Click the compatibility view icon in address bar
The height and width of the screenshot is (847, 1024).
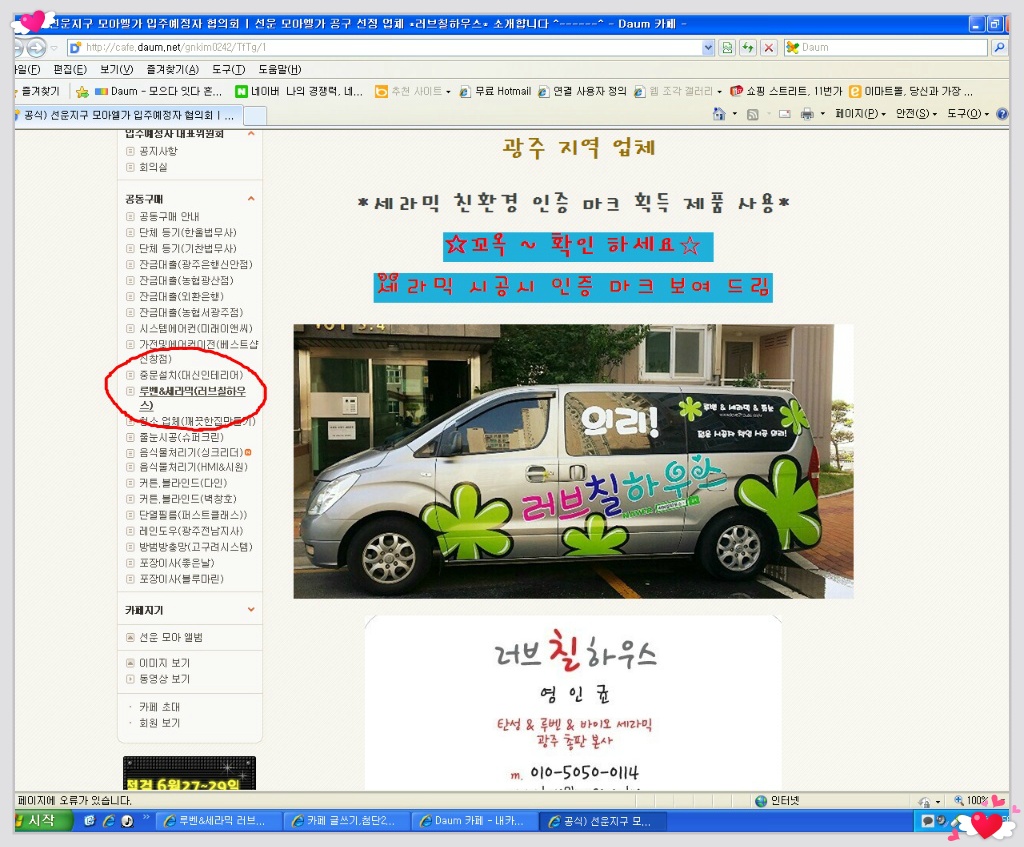[x=728, y=48]
